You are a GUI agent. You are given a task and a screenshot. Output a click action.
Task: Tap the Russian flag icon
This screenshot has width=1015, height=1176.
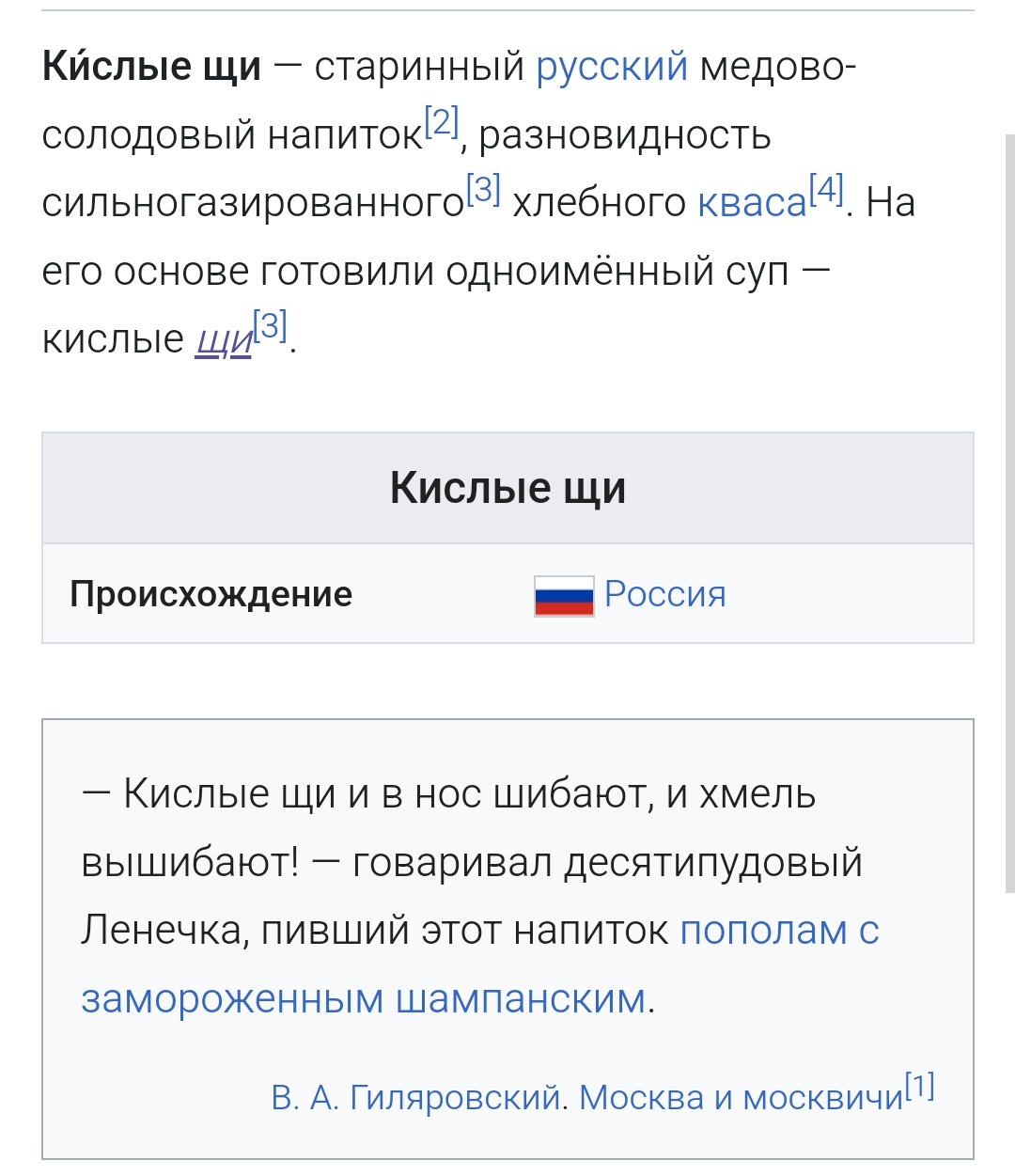pos(564,596)
